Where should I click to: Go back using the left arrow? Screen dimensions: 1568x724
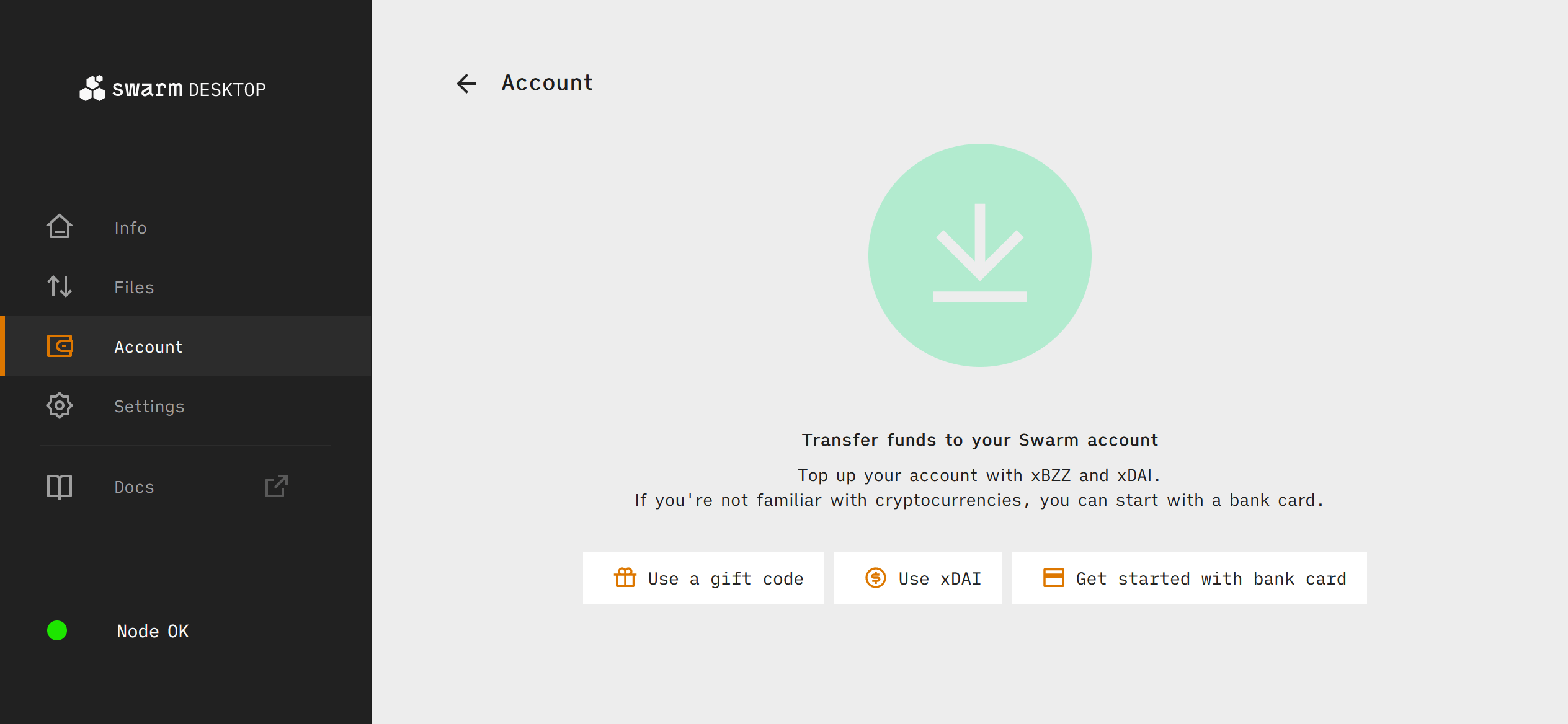coord(466,84)
